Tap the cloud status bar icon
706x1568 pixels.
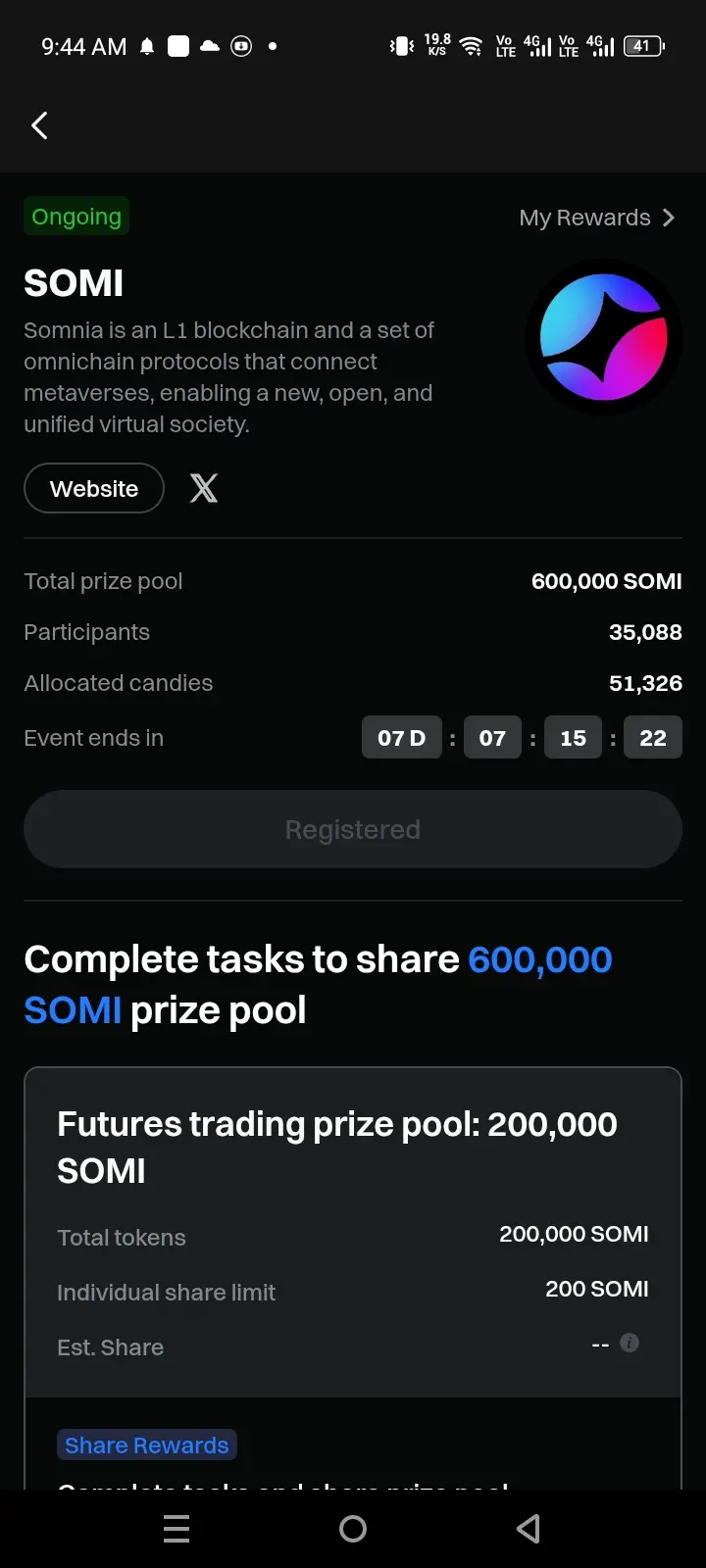pos(210,46)
